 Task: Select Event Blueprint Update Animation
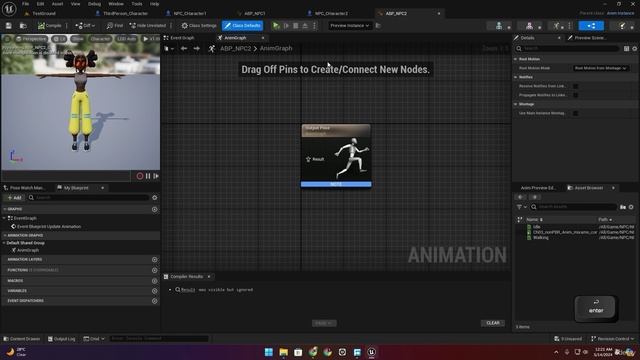click(49, 227)
